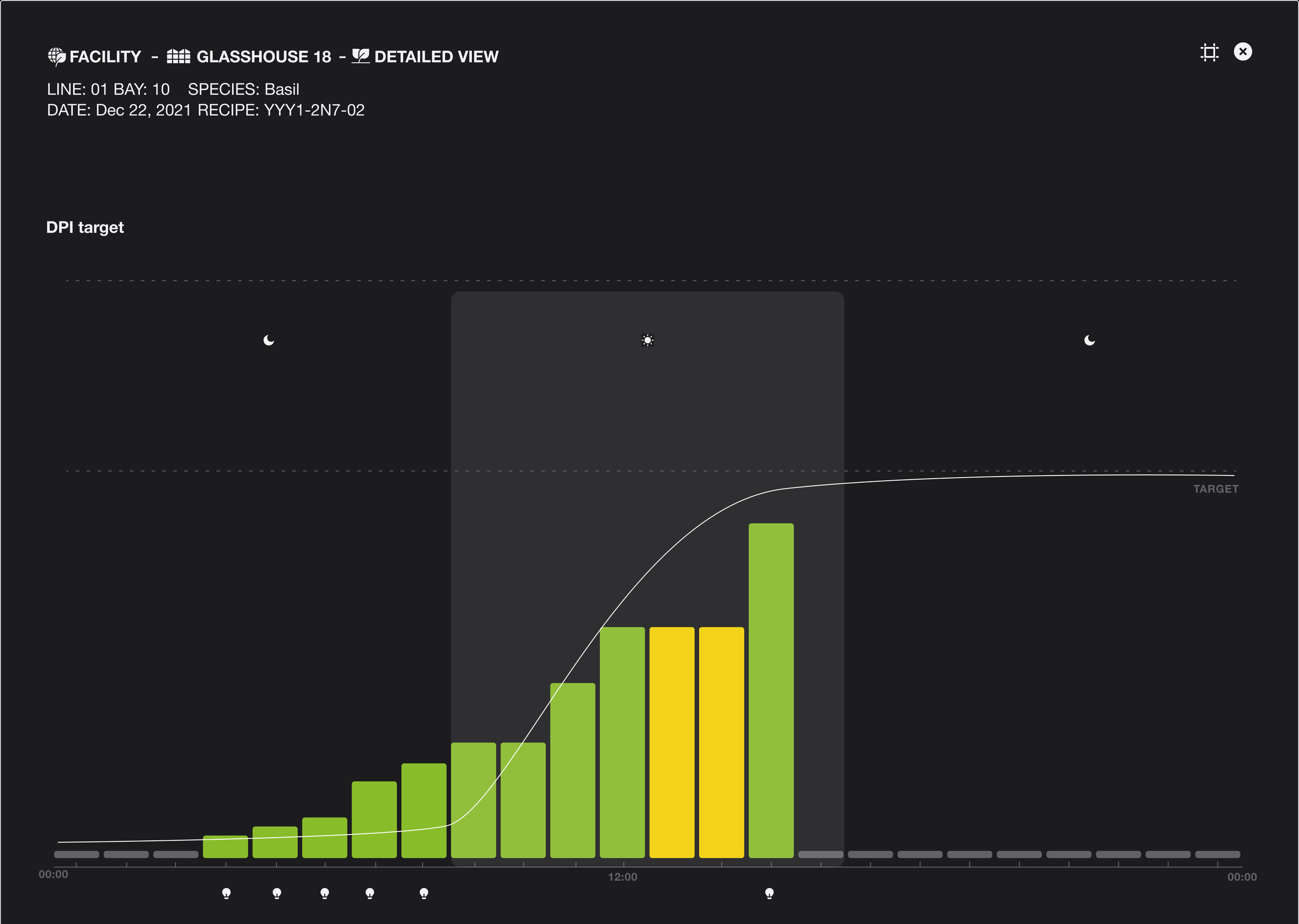
Task: Click the first yellow bar
Action: click(672, 742)
